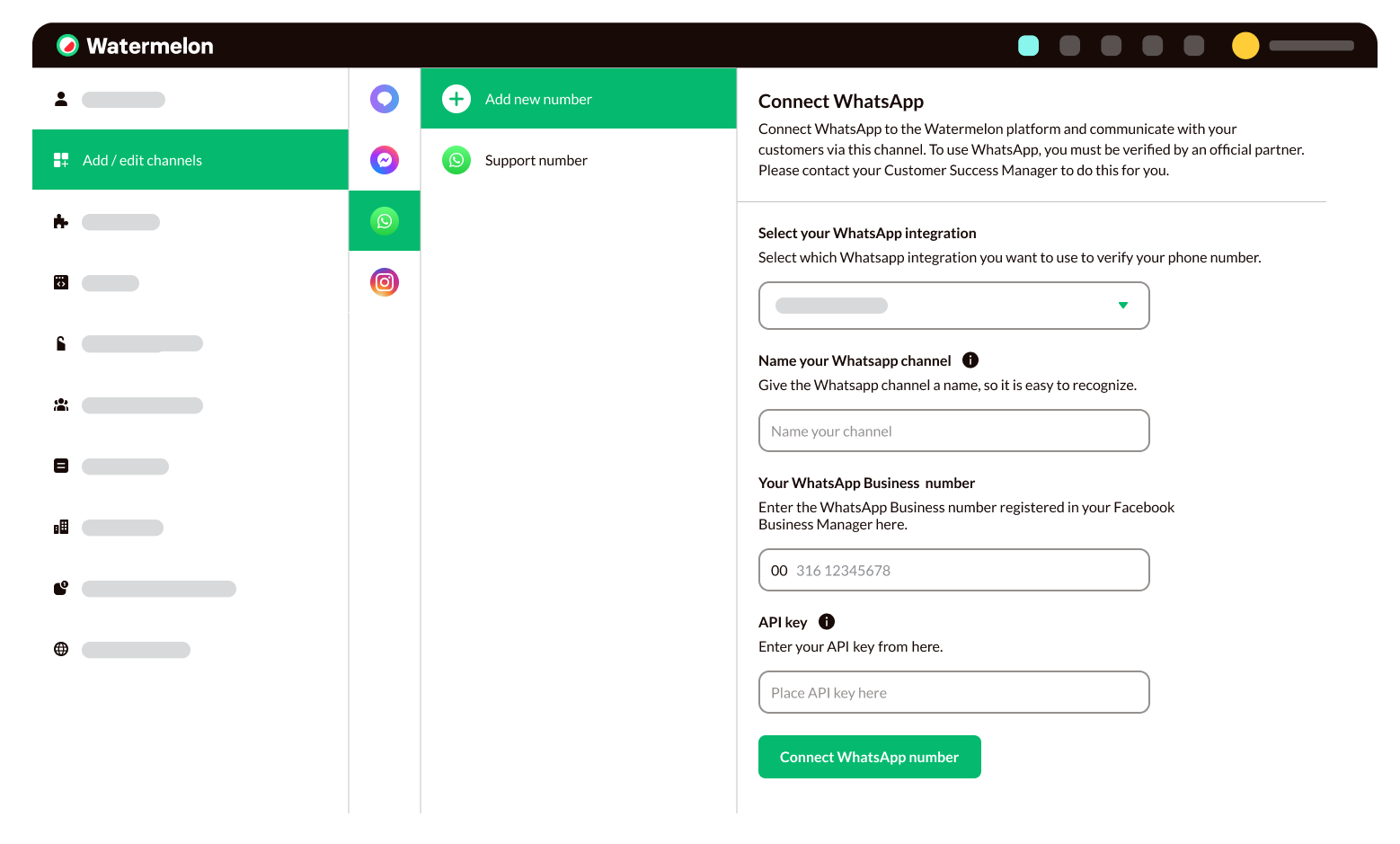Click the gray header icon next to avatar
1400x844 pixels.
point(1193,45)
